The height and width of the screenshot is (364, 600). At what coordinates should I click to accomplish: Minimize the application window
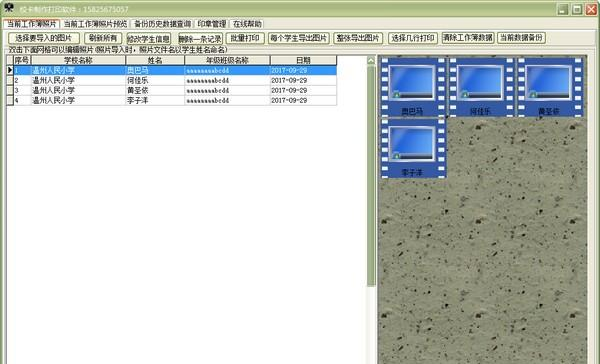tap(562, 9)
